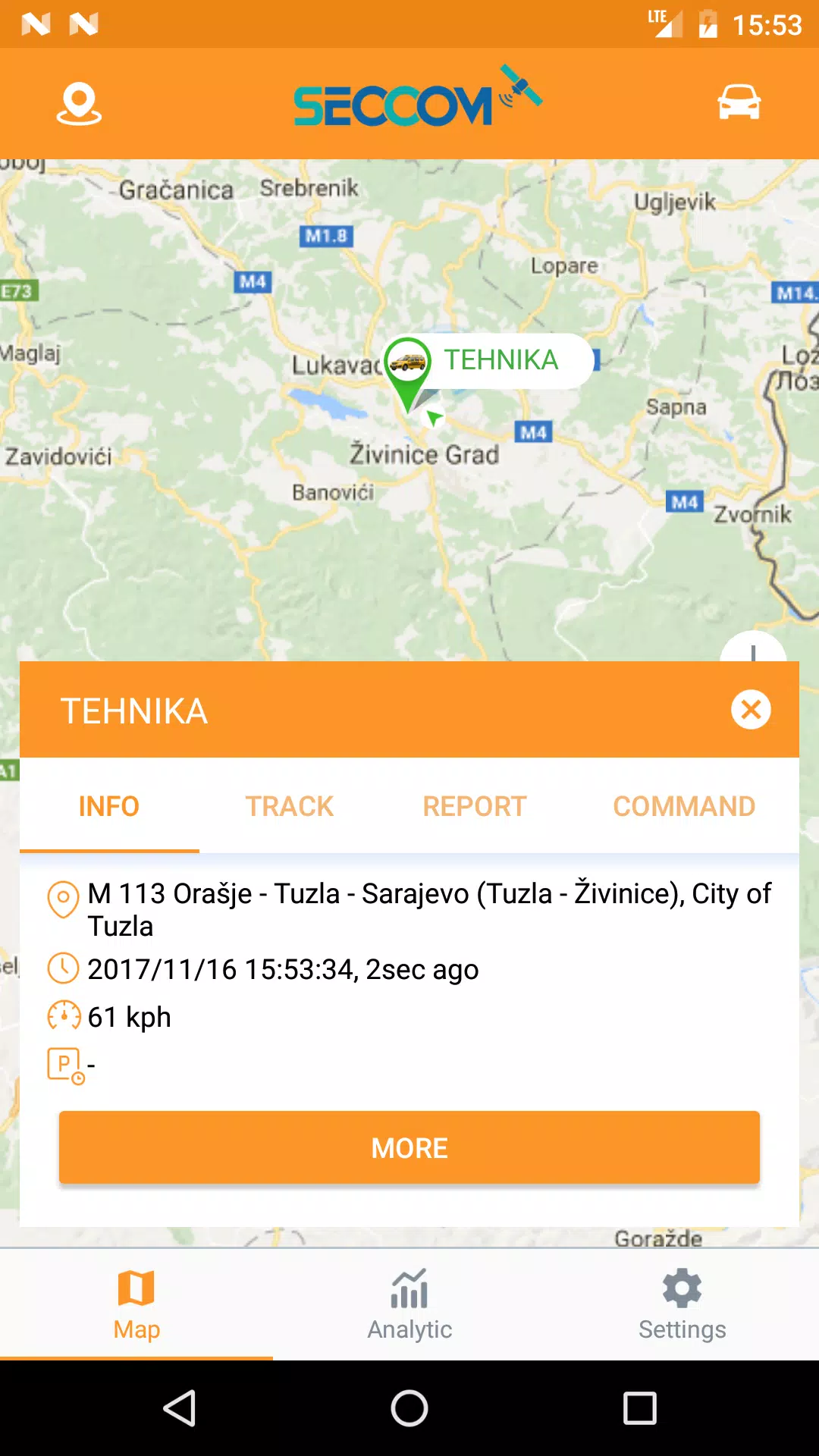Tap the Android back button

coord(180,1408)
